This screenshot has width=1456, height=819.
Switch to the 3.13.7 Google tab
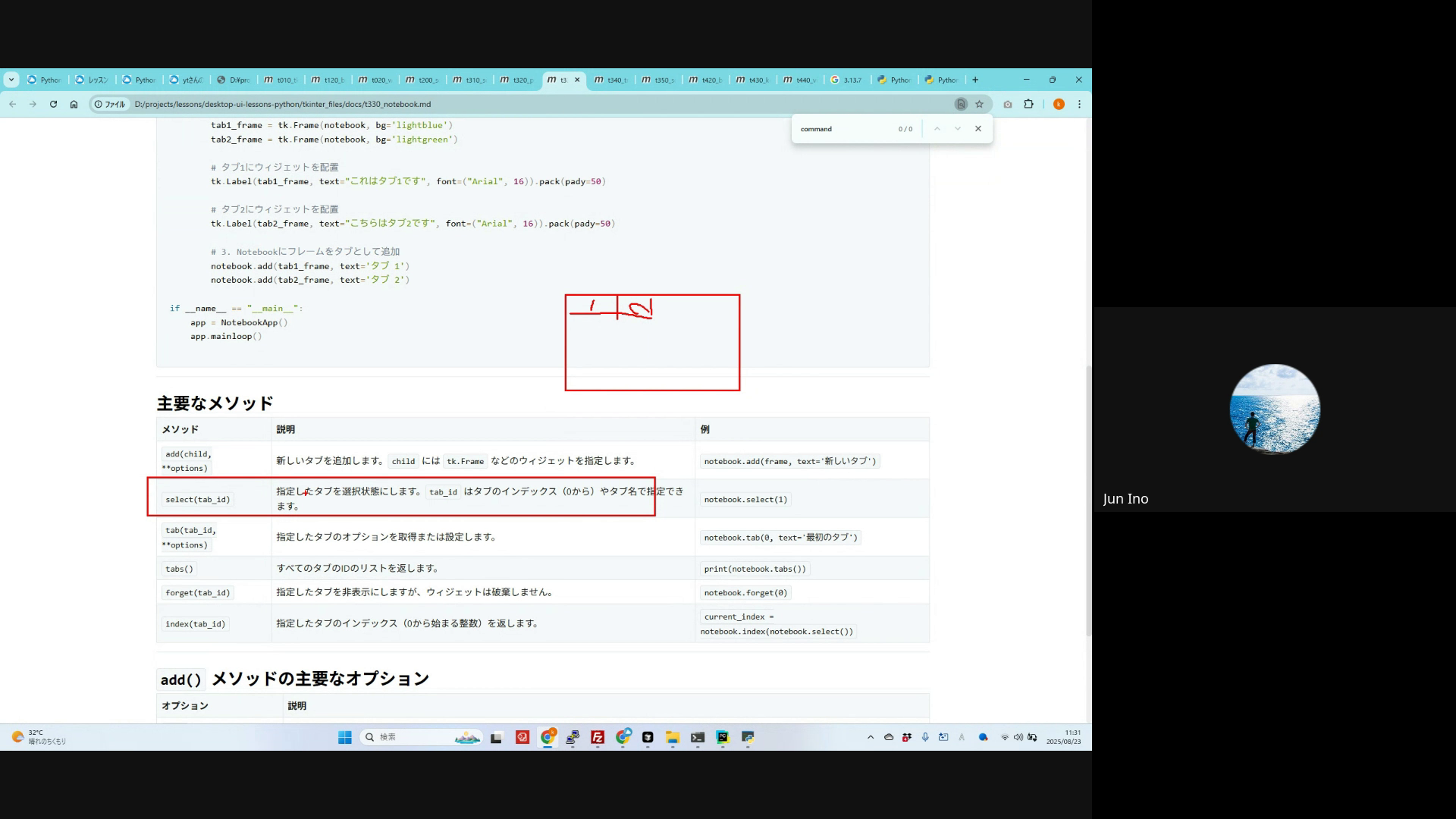point(846,80)
